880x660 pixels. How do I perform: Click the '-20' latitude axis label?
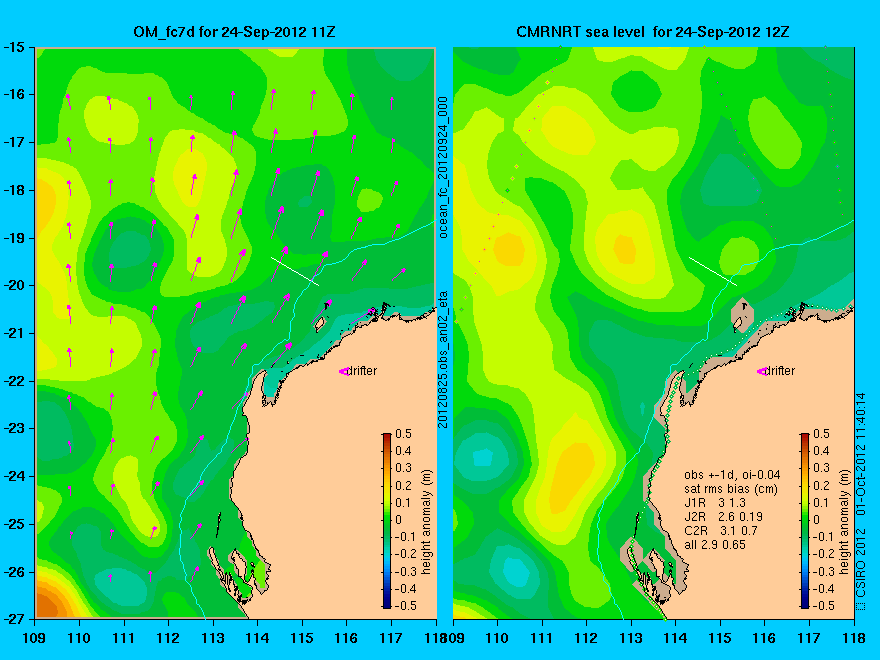[14, 286]
